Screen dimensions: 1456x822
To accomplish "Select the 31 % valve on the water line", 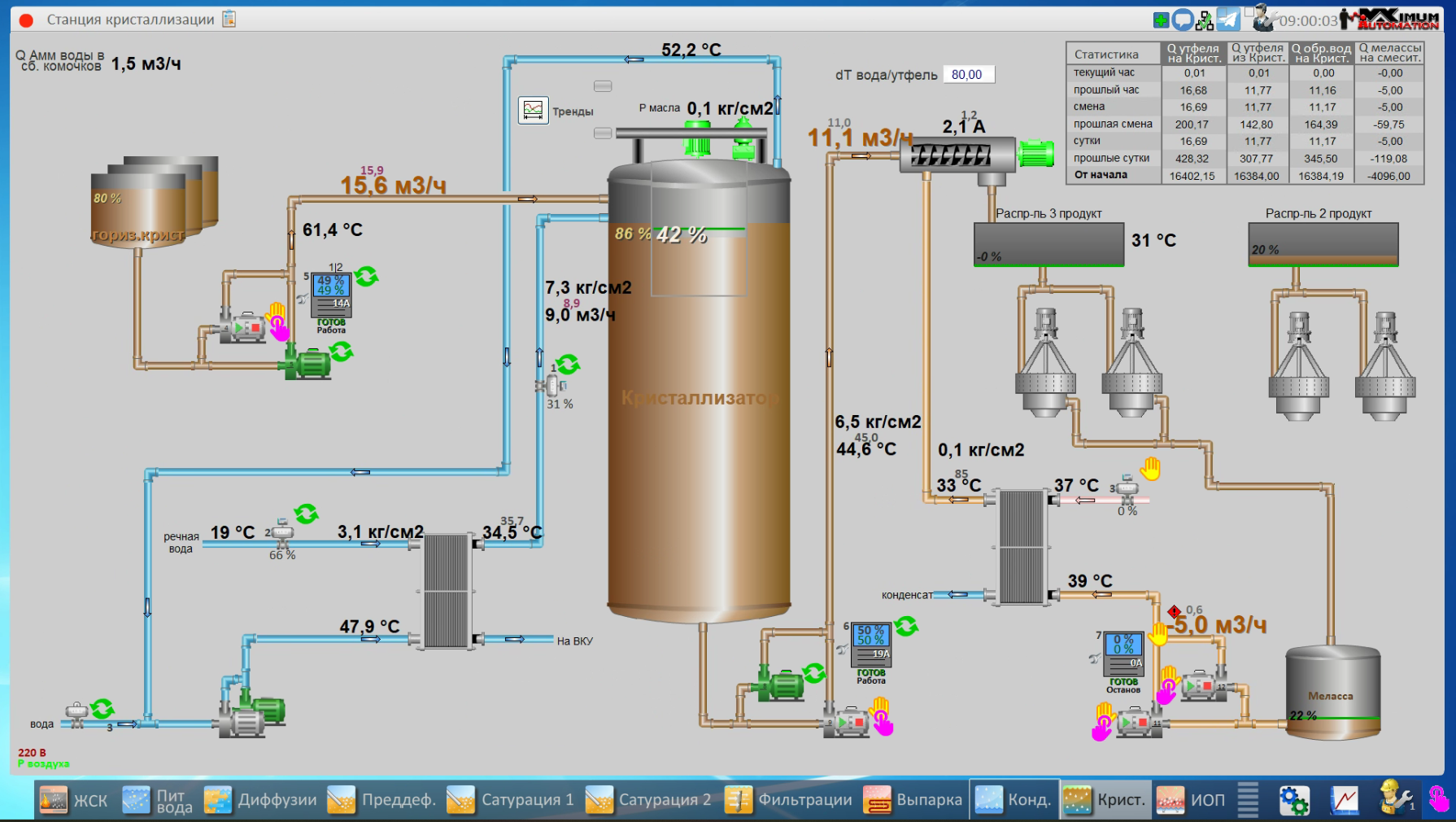I will (552, 385).
